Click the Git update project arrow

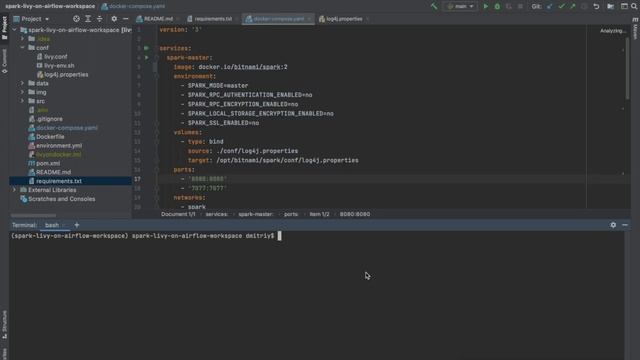pyautogui.click(x=549, y=6)
